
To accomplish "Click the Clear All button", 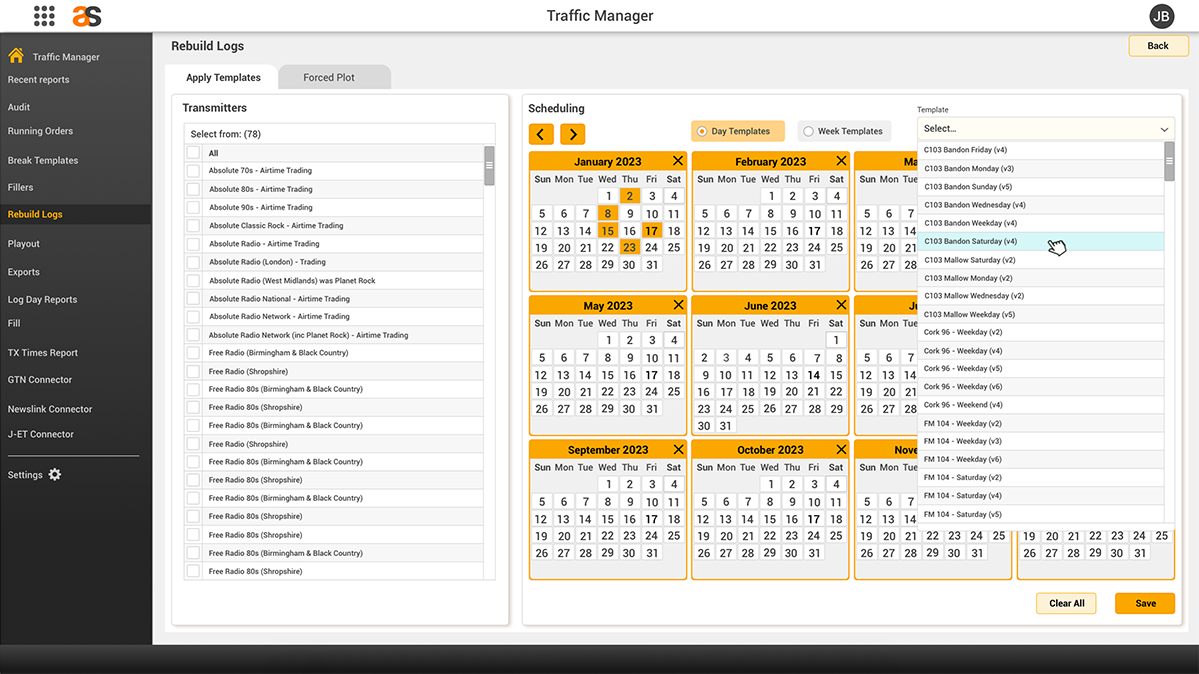I will 1066,604.
